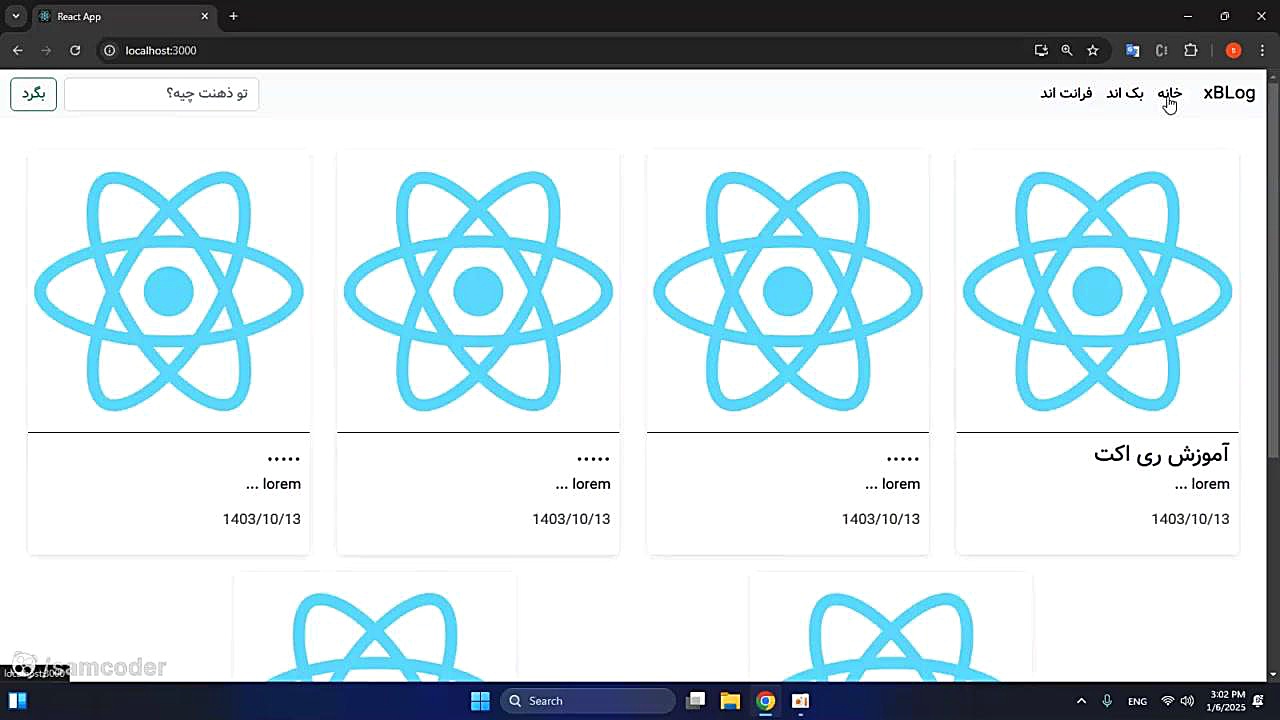Screen dimensions: 1280x720
Task: Click the microphone tray icon
Action: click(x=1107, y=701)
